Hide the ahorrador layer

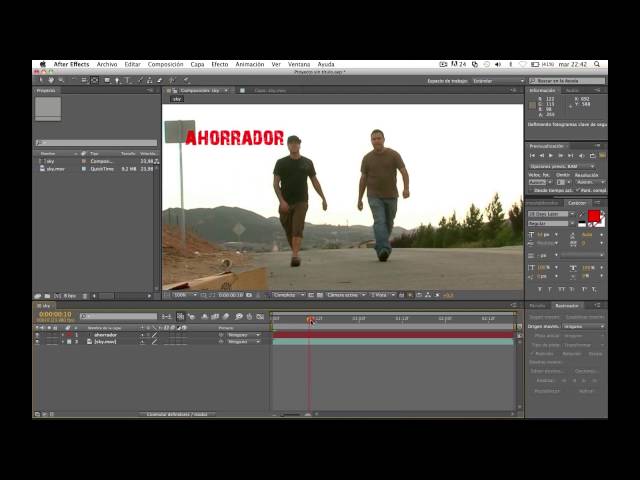pos(38,335)
